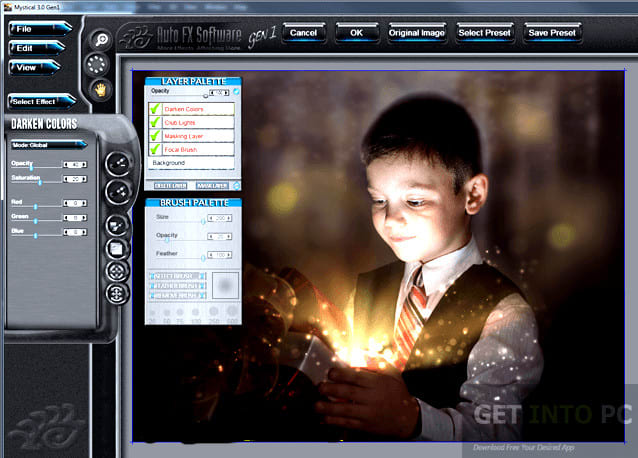Click the Layer Palette blue corner icon
The image size is (638, 458).
coord(236,92)
